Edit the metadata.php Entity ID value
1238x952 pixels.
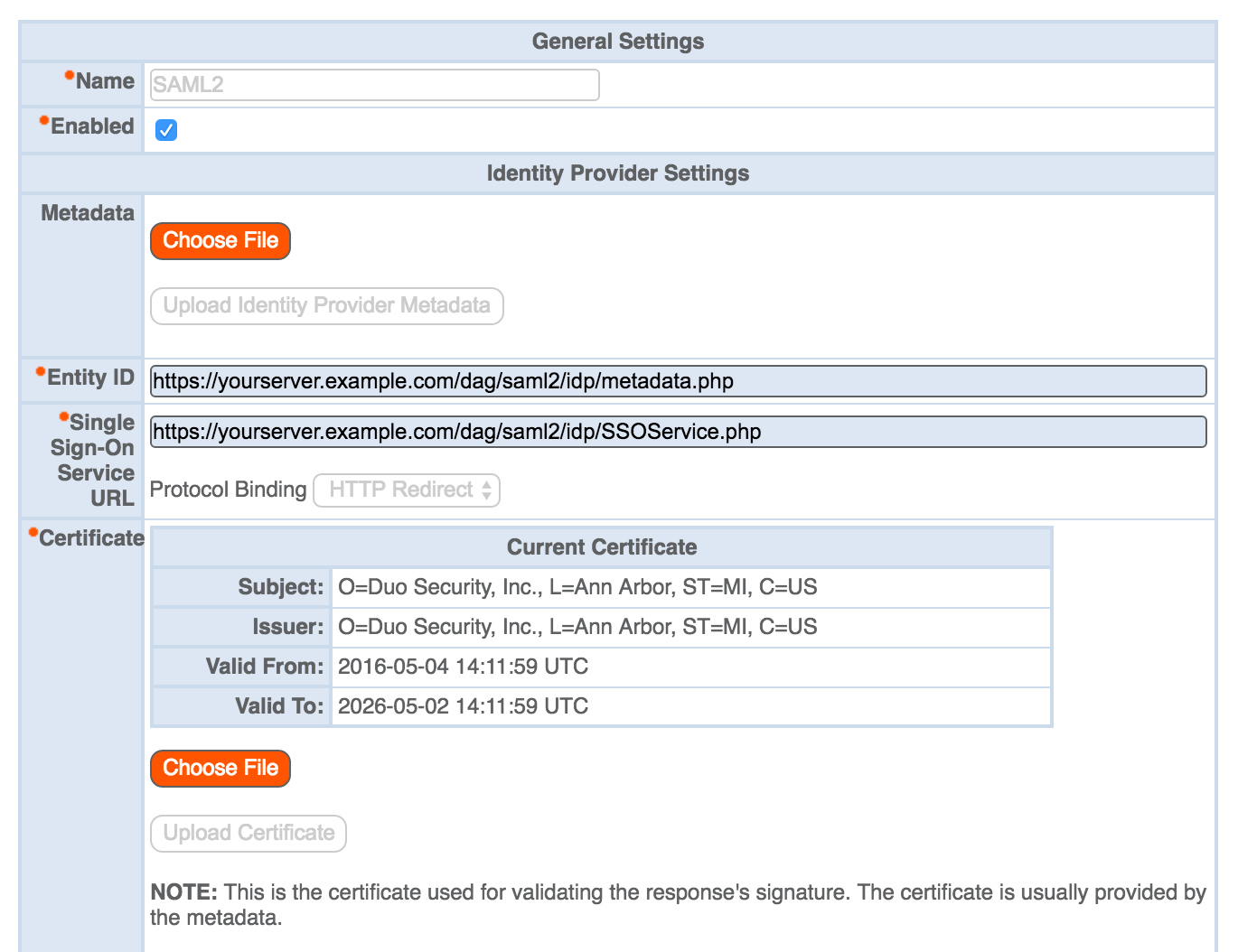tap(677, 381)
